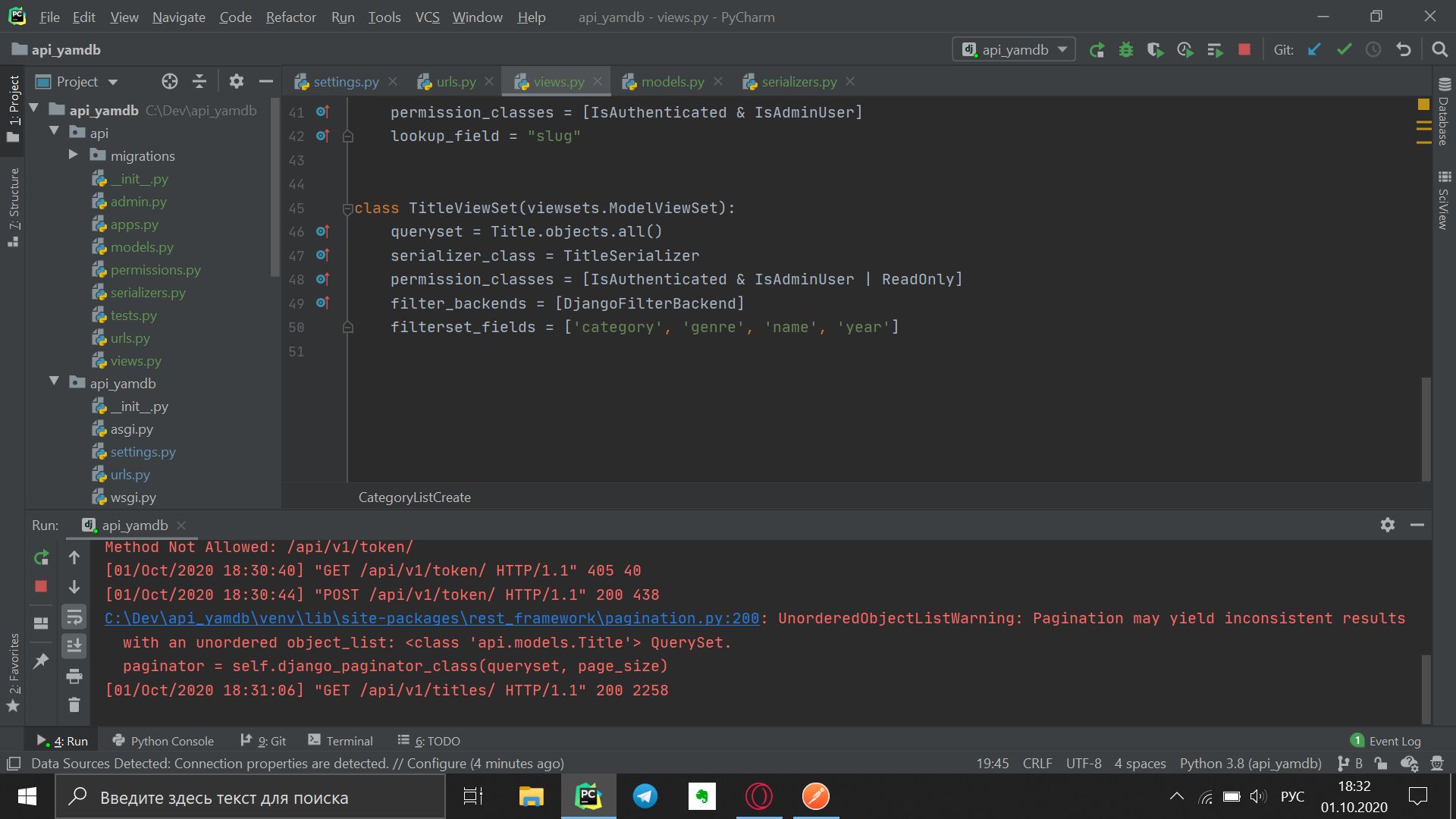
Task: Open Search Everywhere magnifier icon
Action: pos(1439,50)
